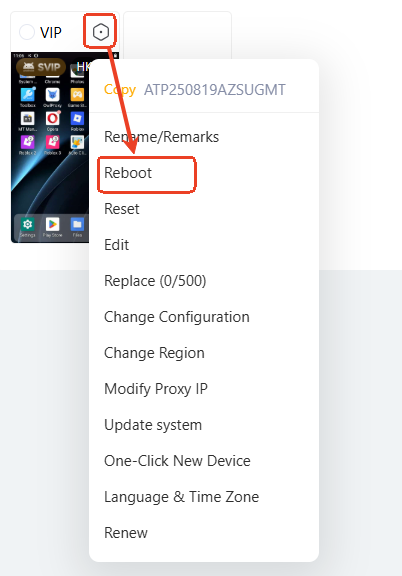The image size is (402, 576).
Task: Click the SVIP badge on thumbnail
Action: click(41, 67)
